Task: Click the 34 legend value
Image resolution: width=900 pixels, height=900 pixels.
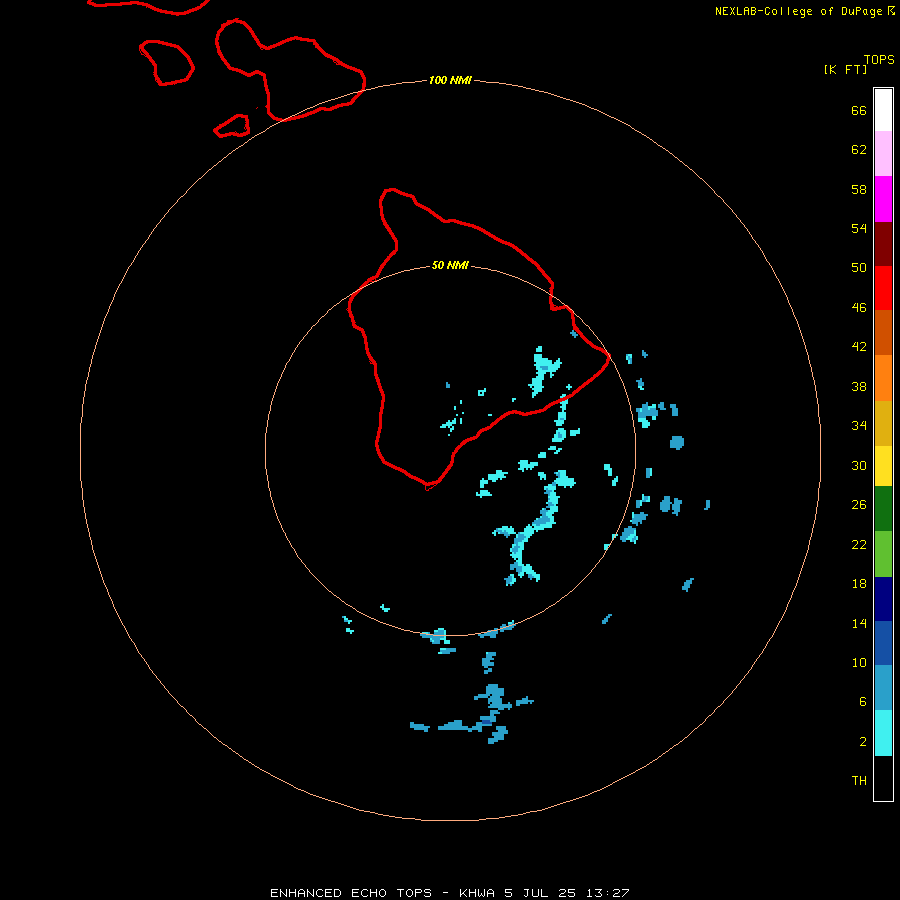Action: [859, 426]
